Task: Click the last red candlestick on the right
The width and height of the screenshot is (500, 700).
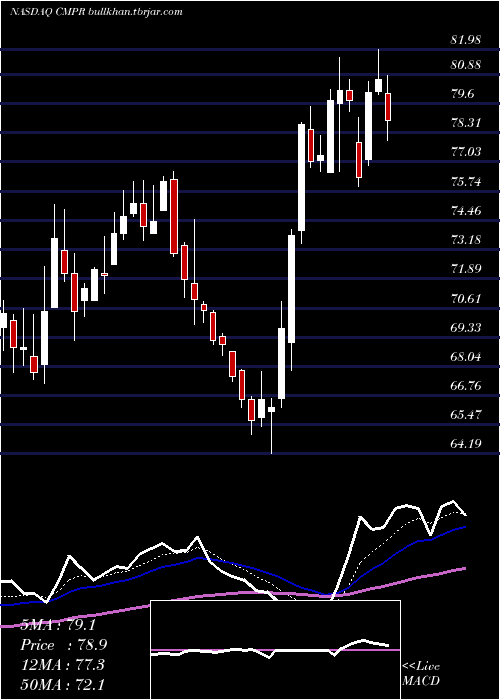Action: 388,107
